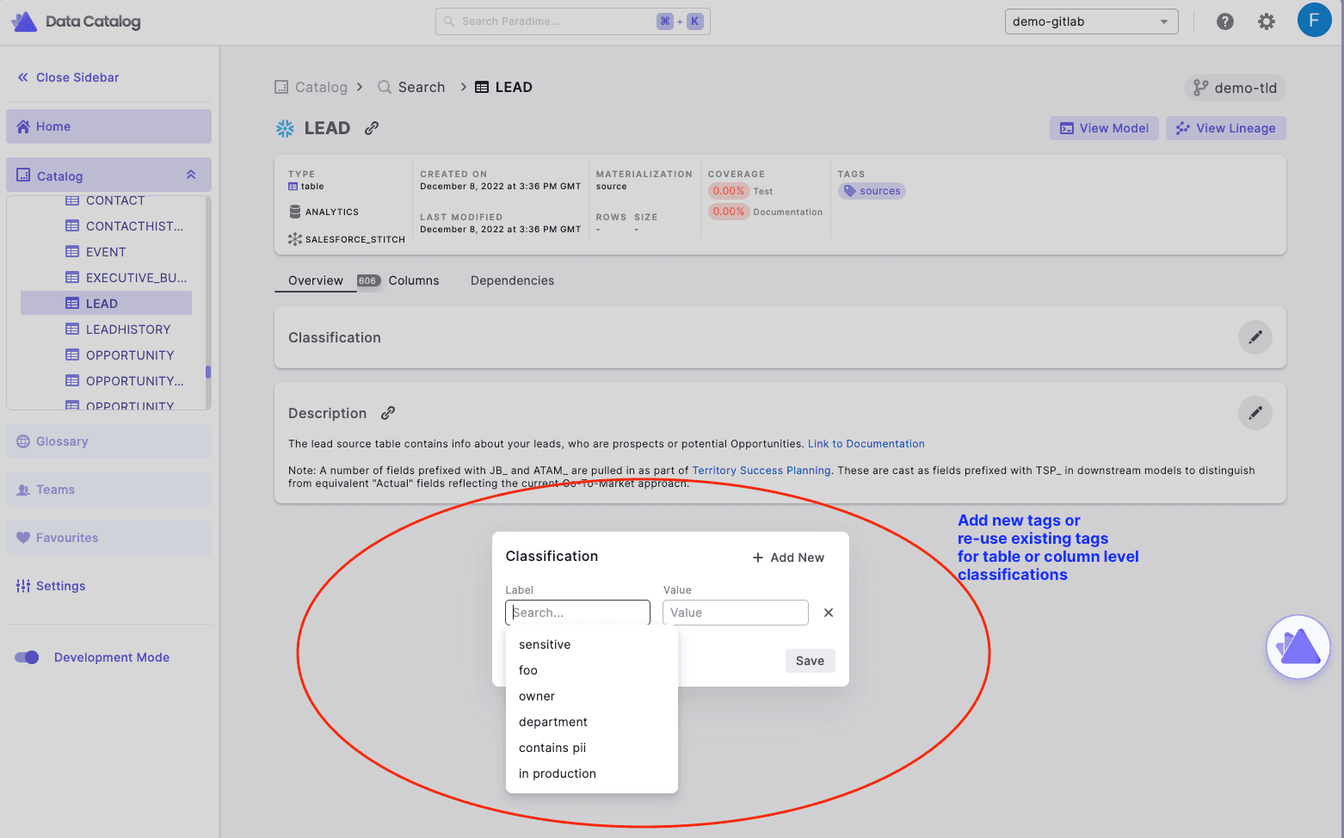This screenshot has width=1344, height=838.
Task: Edit Description with the pencil icon
Action: point(1255,413)
